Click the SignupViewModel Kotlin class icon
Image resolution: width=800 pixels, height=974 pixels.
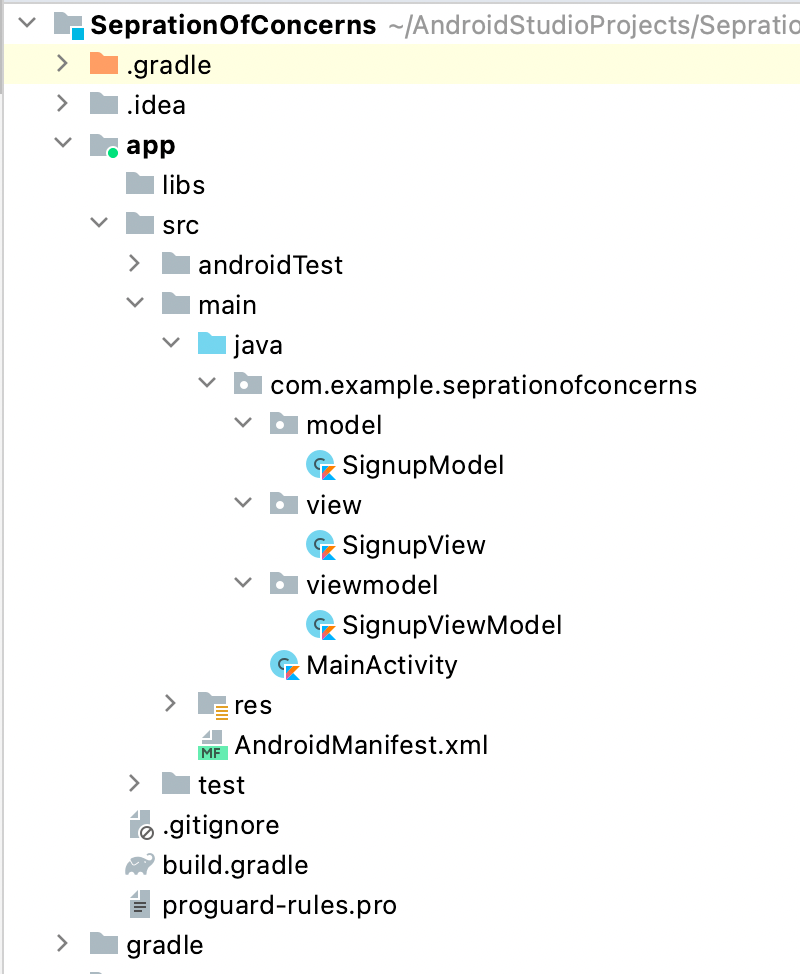click(321, 625)
